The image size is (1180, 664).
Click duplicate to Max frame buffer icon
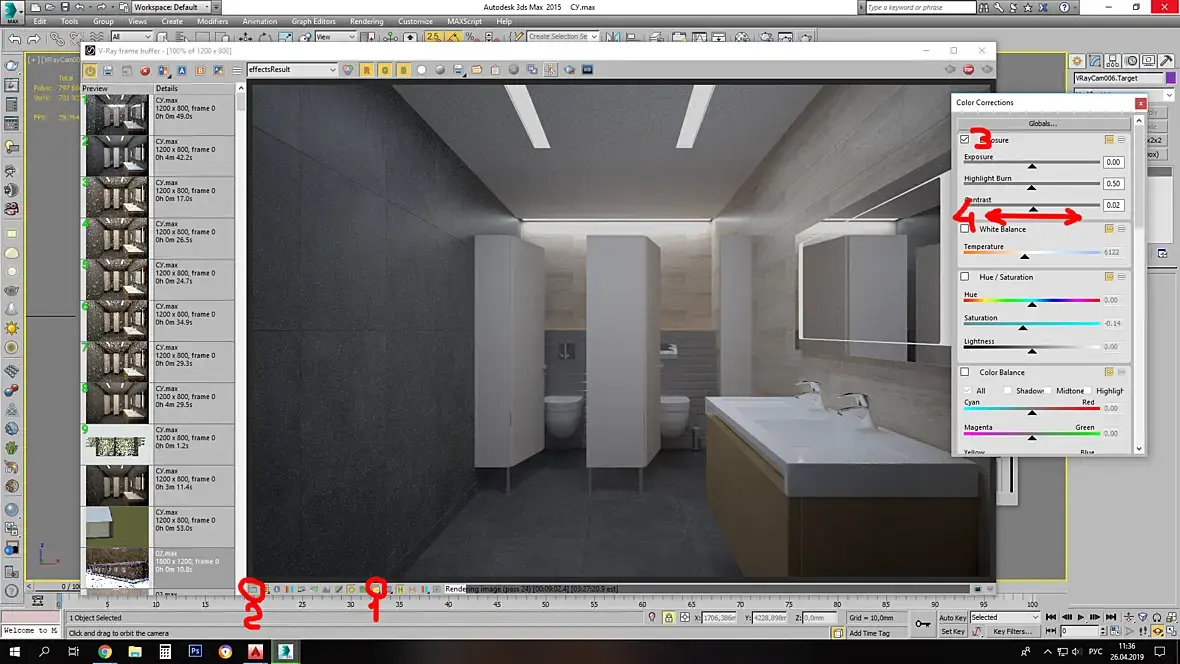pos(532,70)
